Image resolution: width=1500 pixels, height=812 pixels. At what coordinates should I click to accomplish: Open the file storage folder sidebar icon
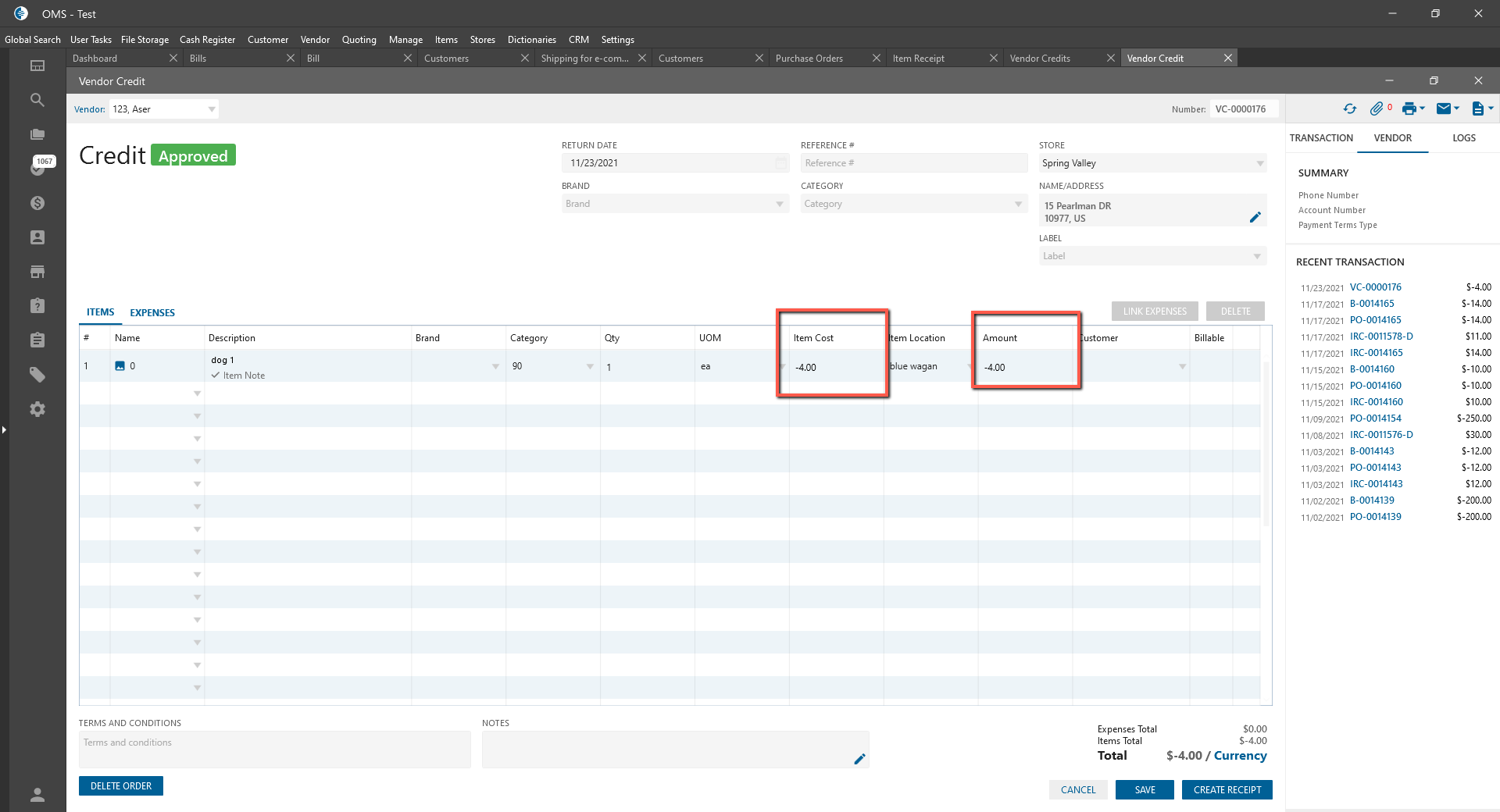click(x=37, y=134)
